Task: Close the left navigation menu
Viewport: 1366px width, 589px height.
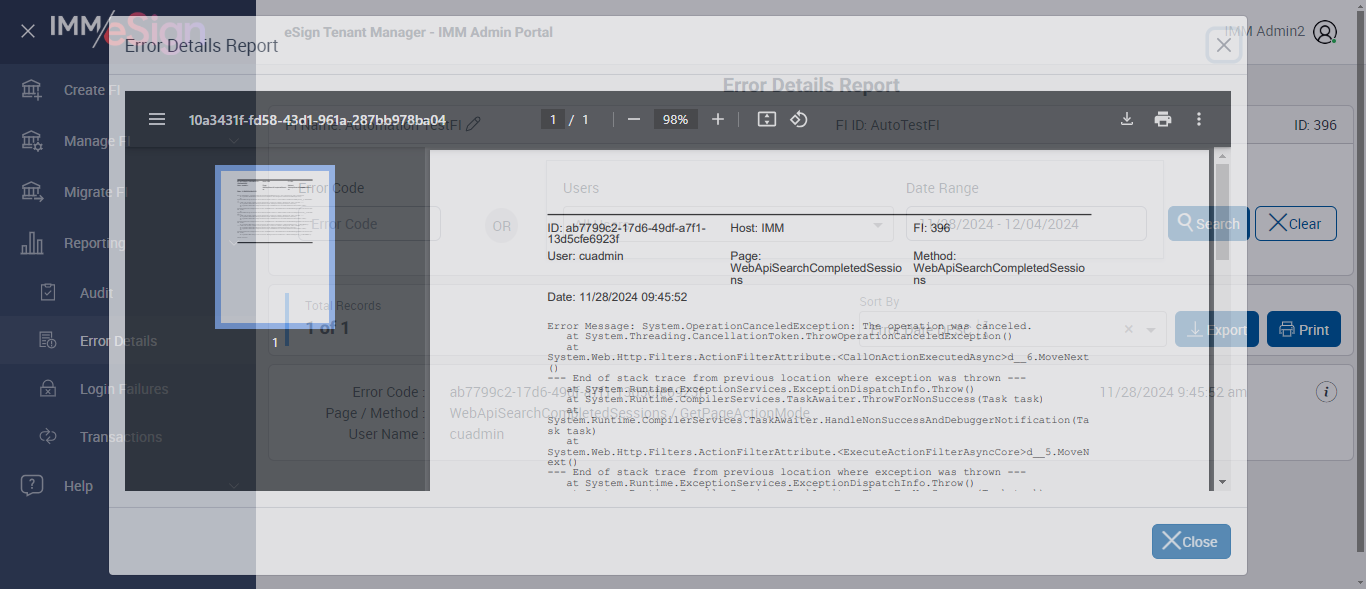Action: [28, 31]
